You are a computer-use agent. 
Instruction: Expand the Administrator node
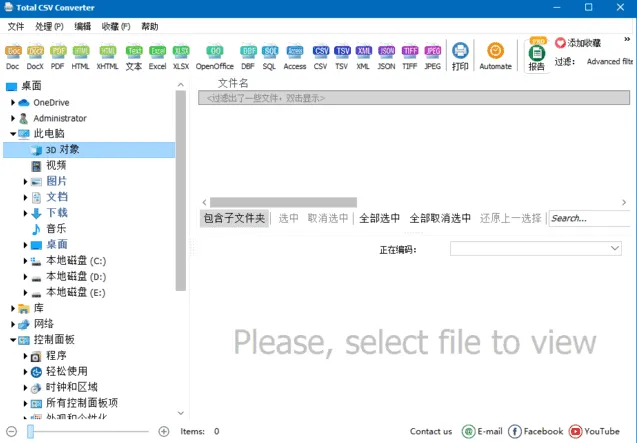[x=13, y=118]
